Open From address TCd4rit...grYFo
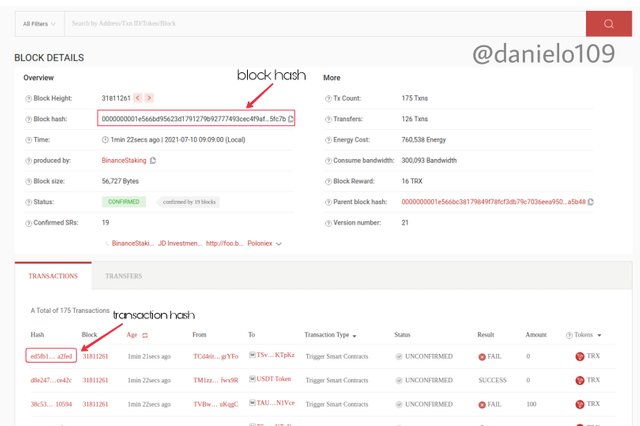The width and height of the screenshot is (640, 426). pyautogui.click(x=216, y=356)
